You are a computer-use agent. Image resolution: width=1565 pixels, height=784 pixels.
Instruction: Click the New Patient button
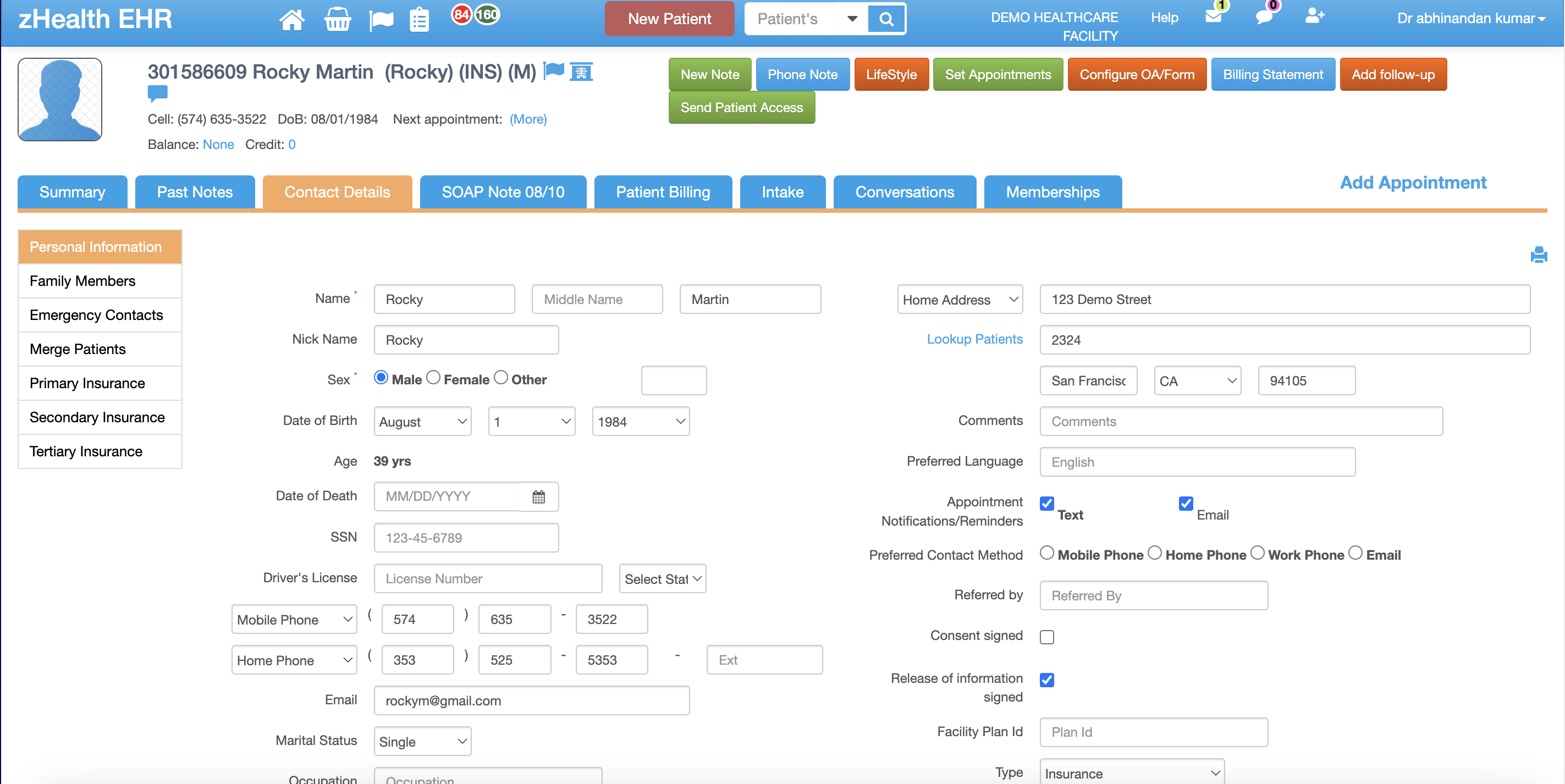tap(670, 19)
